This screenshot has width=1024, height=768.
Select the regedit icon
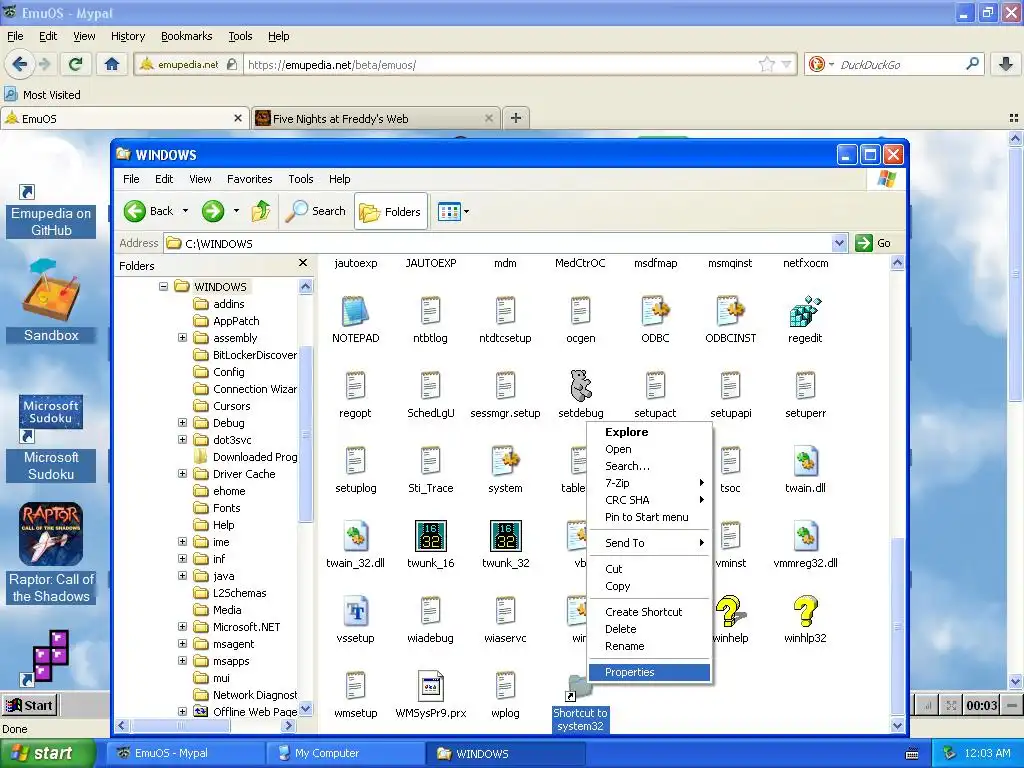(x=805, y=311)
